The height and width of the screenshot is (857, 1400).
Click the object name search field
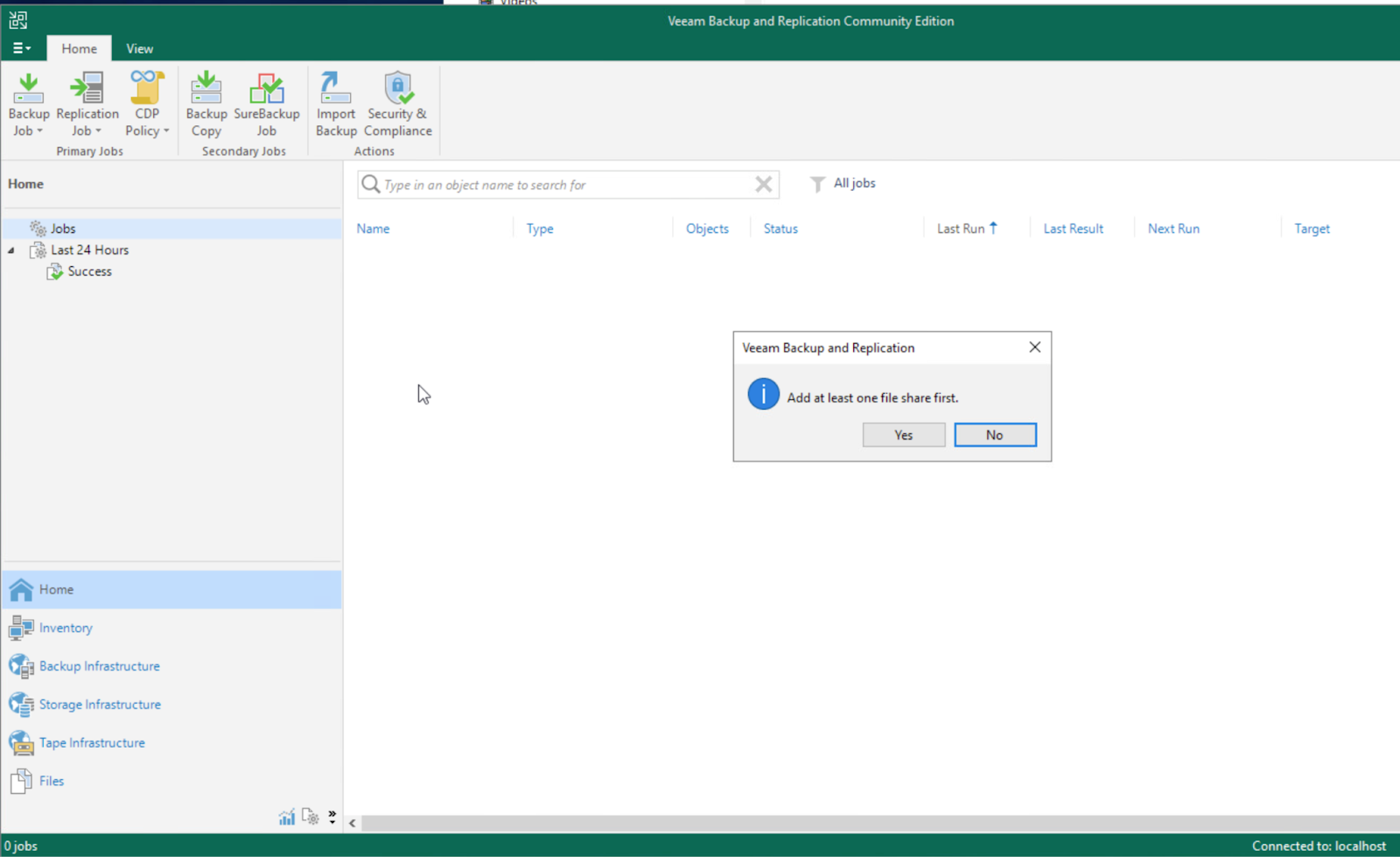(x=568, y=185)
